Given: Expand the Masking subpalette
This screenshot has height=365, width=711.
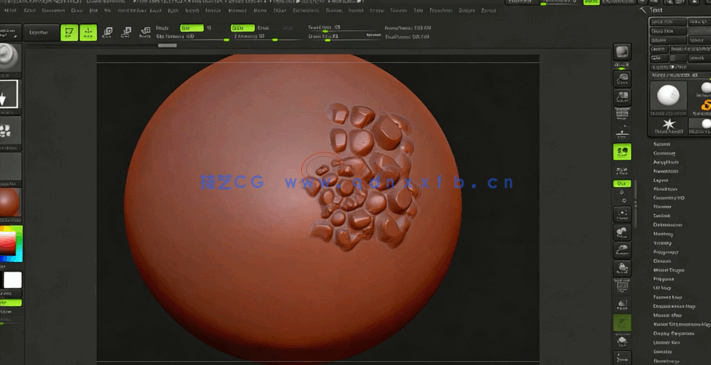Looking at the screenshot, I should [662, 234].
